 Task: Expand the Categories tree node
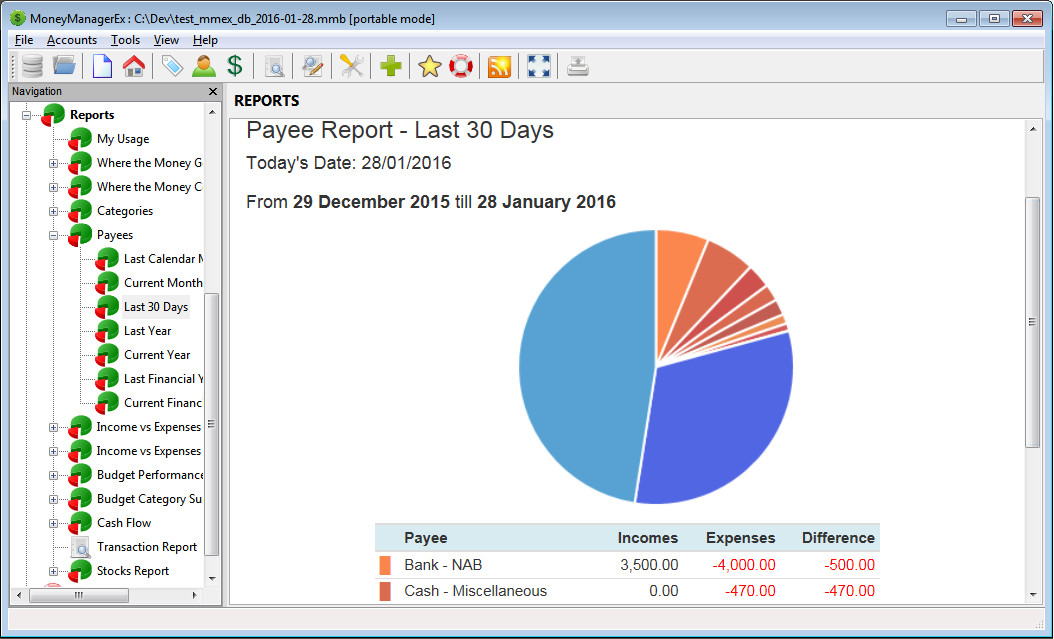point(53,211)
